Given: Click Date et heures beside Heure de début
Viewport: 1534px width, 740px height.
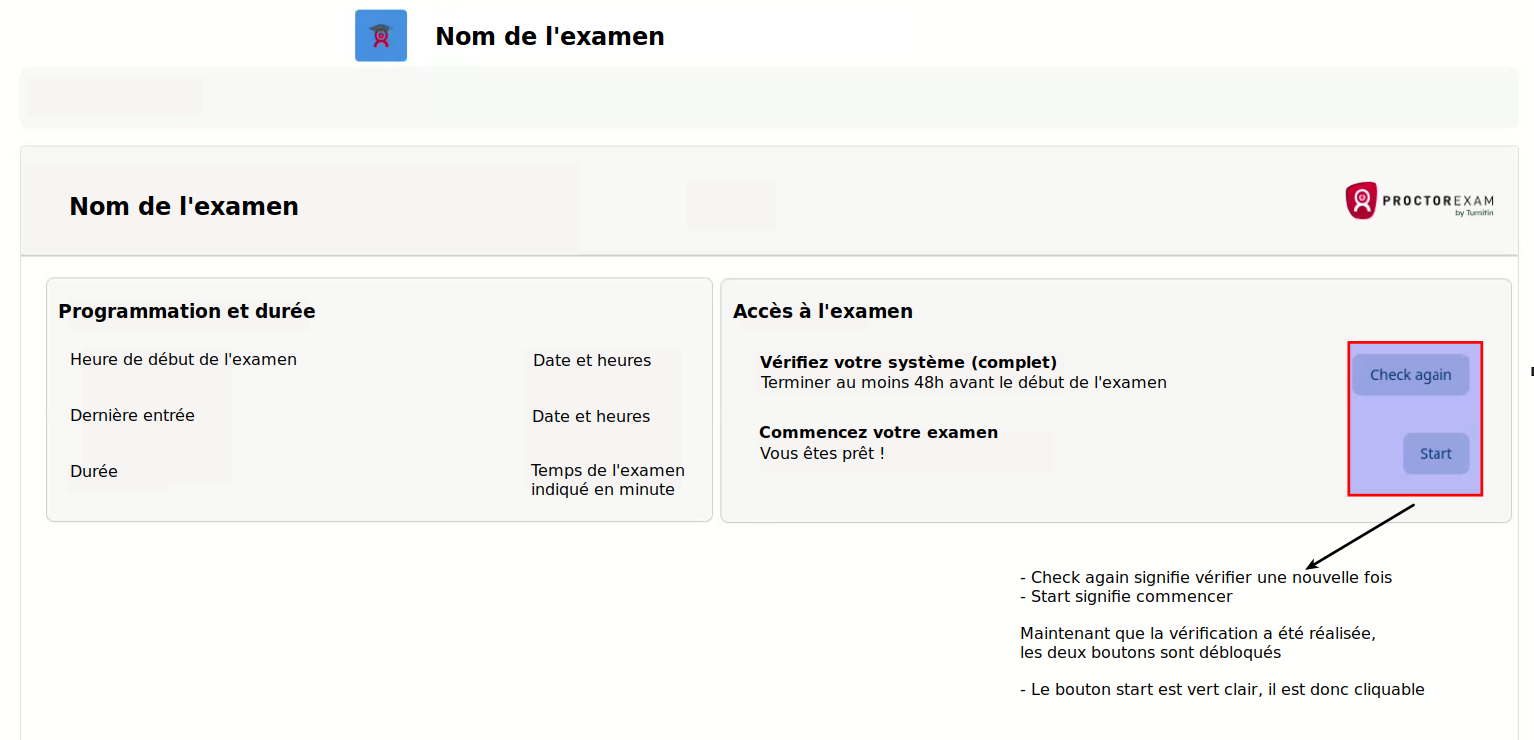Looking at the screenshot, I should tap(591, 360).
